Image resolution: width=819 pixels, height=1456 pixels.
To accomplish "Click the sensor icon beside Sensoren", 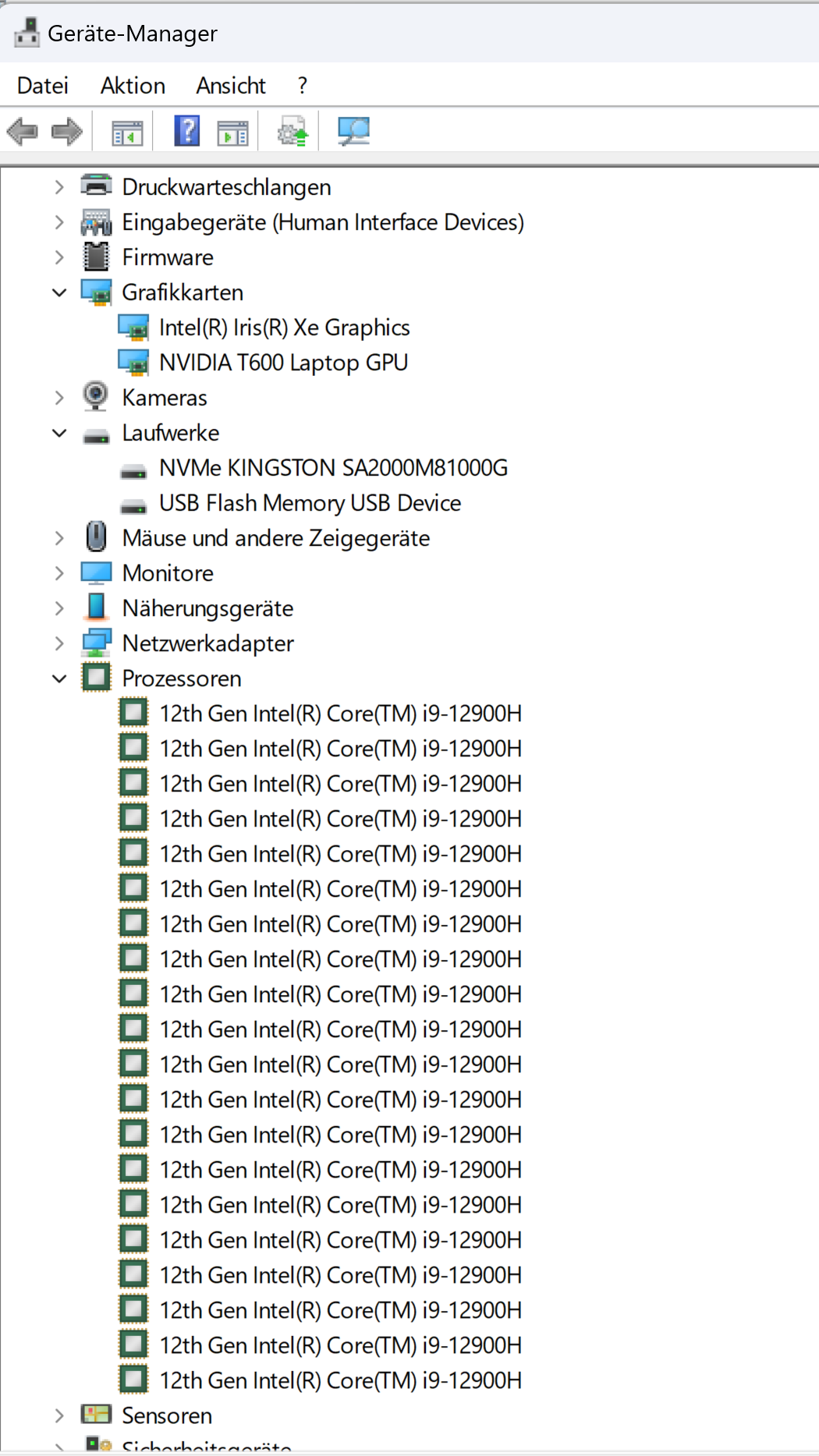I will click(x=97, y=1415).
